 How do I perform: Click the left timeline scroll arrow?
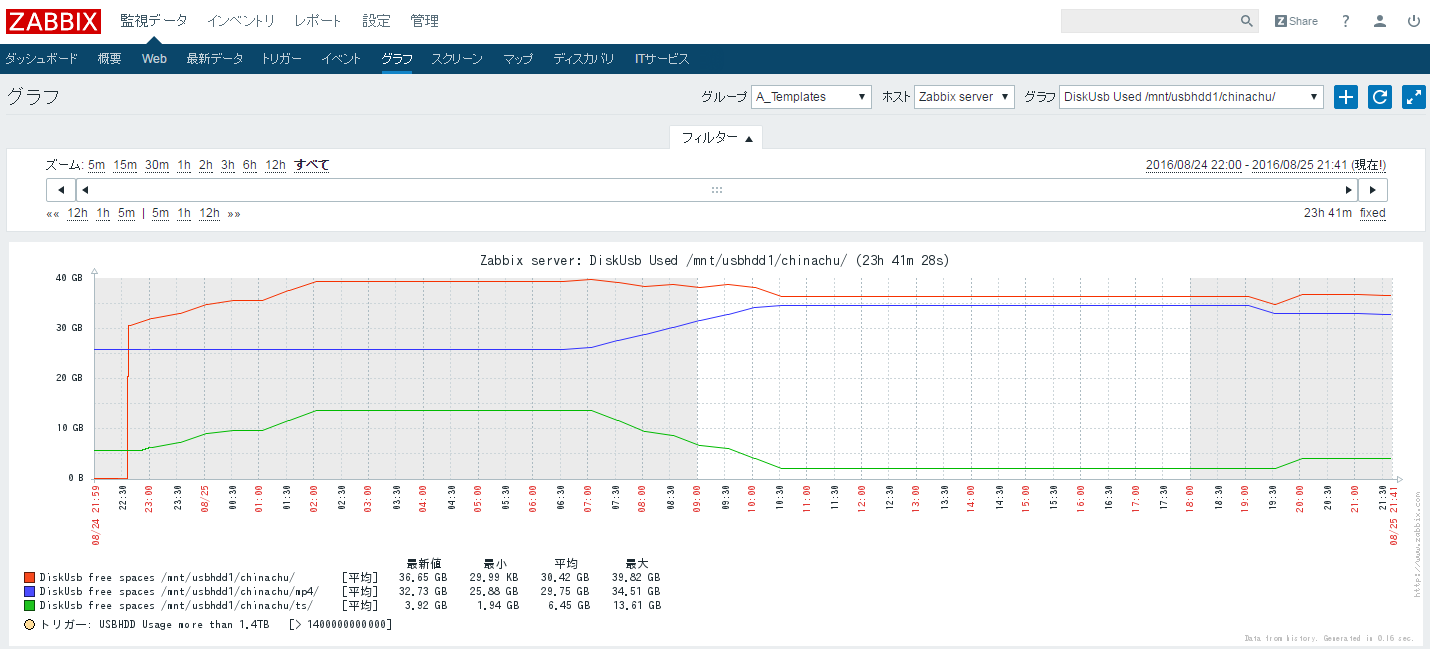[x=60, y=189]
